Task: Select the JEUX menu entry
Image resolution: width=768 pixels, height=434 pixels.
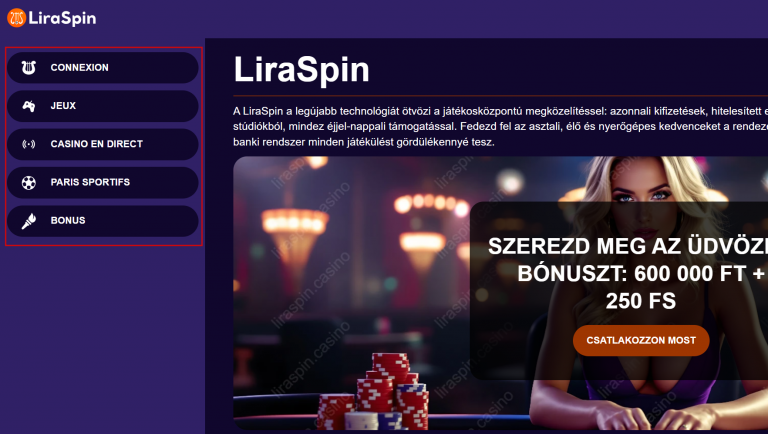Action: click(x=102, y=106)
